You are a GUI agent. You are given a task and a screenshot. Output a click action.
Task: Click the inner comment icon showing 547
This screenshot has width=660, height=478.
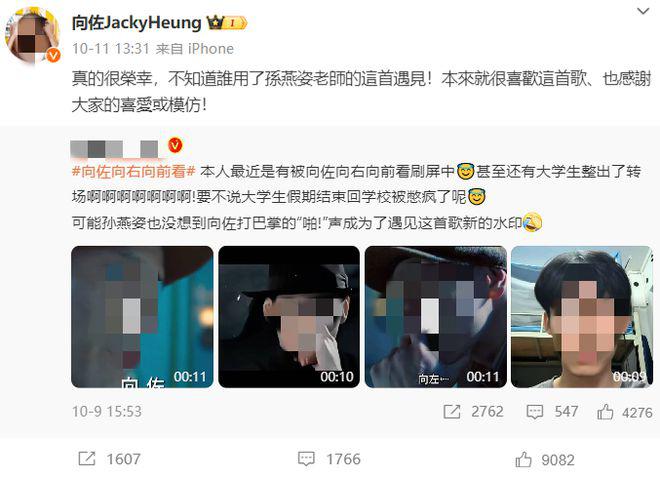(x=535, y=412)
